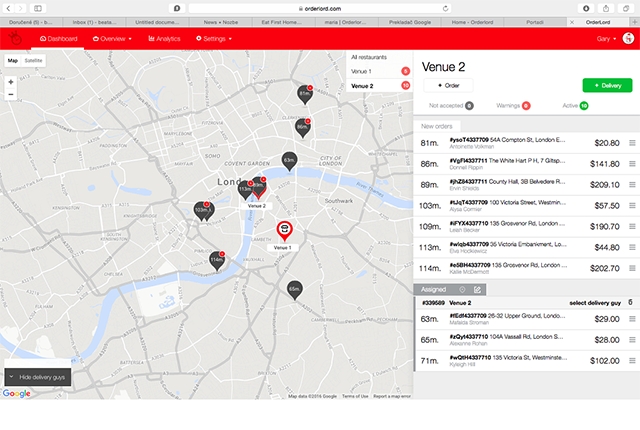This screenshot has width=640, height=430.
Task: Click Gary's profile avatar icon
Action: pyautogui.click(x=628, y=38)
